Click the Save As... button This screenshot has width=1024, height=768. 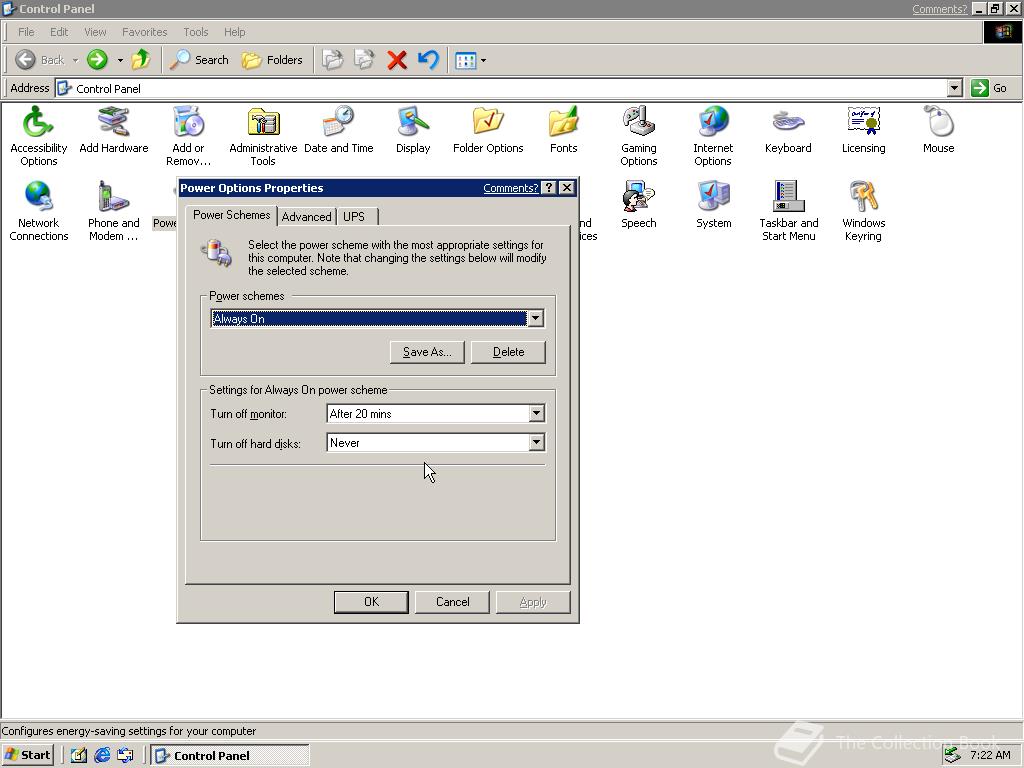427,352
